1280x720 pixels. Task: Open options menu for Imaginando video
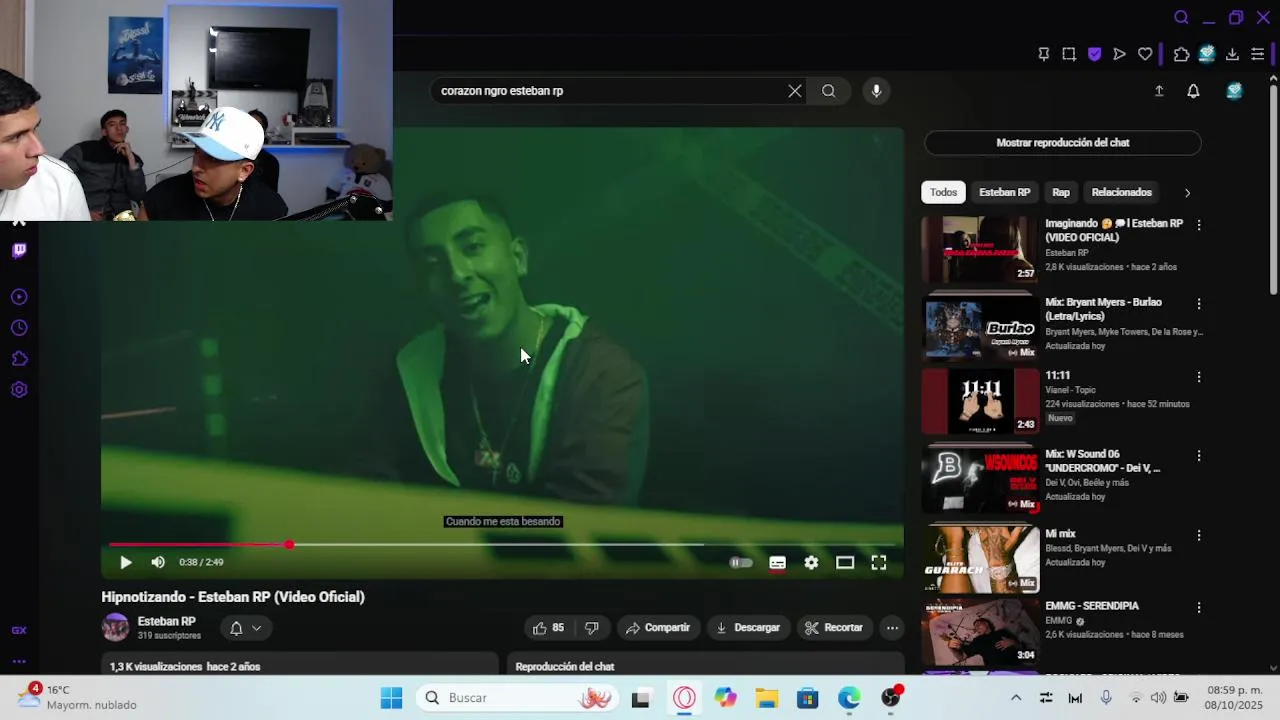point(1199,225)
